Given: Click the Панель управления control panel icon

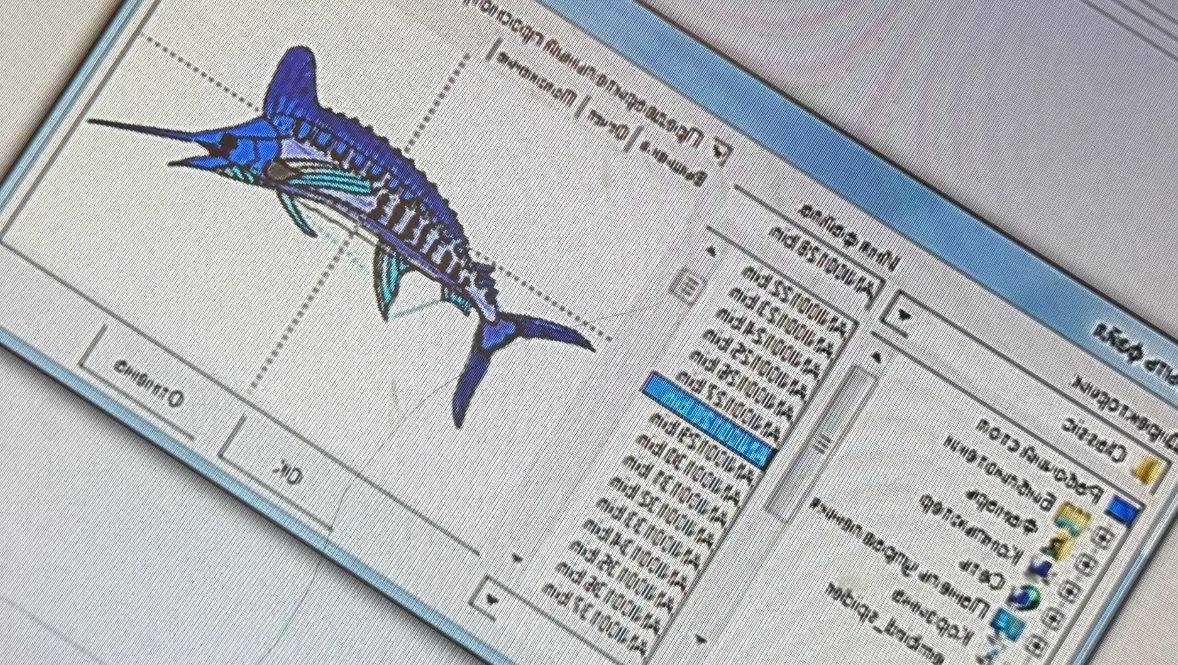Looking at the screenshot, I should 1007,623.
